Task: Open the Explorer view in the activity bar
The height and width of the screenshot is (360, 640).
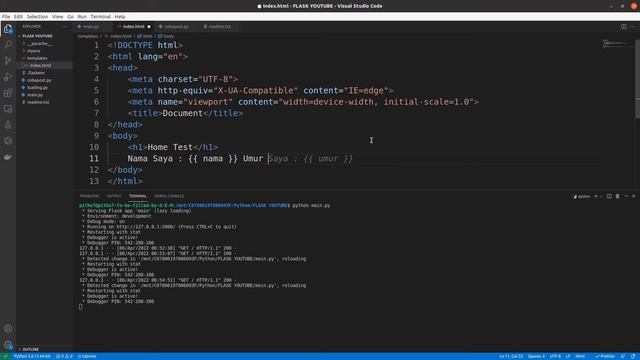Action: pyautogui.click(x=8, y=29)
